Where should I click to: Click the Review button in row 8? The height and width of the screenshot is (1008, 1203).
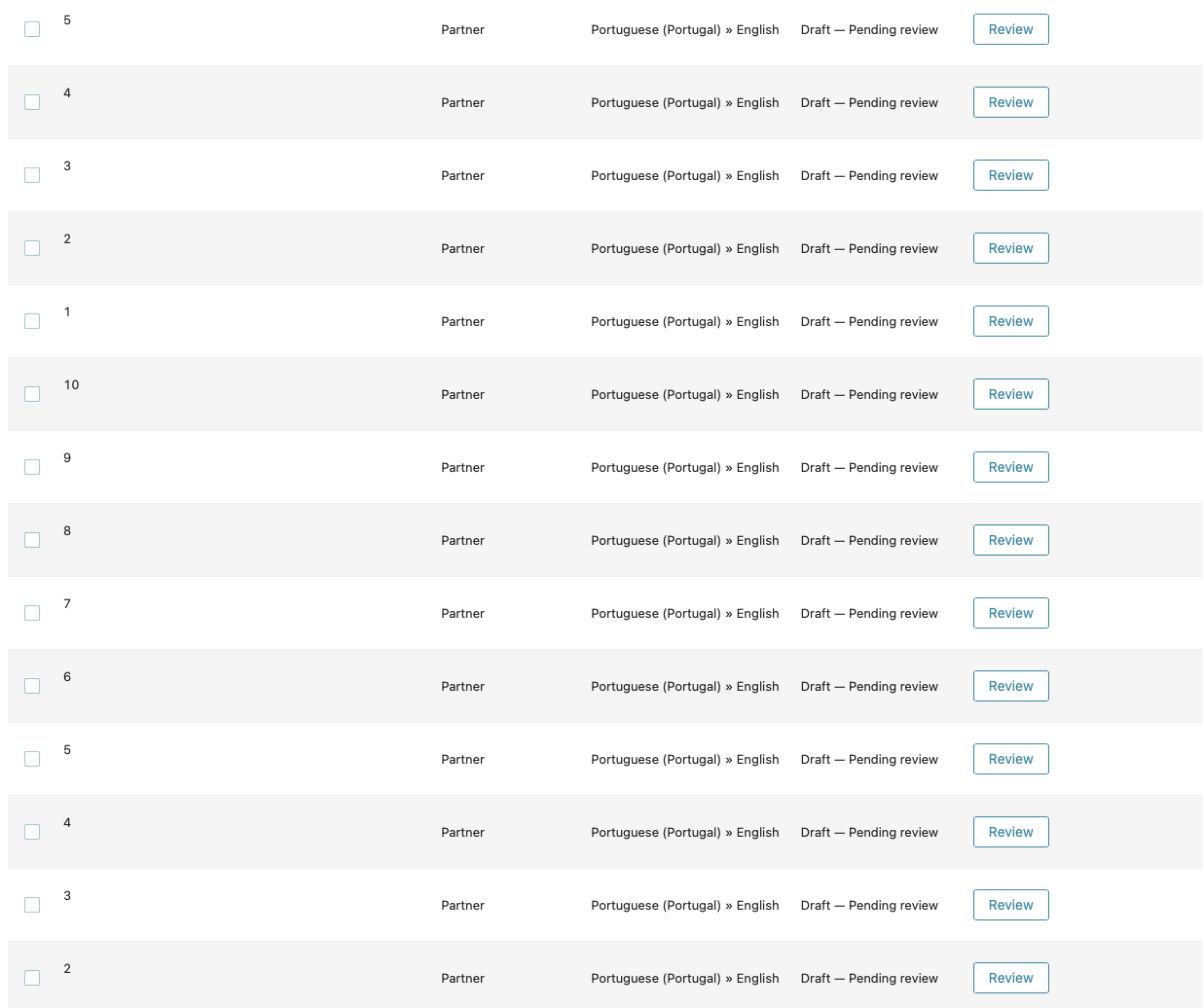click(1010, 540)
